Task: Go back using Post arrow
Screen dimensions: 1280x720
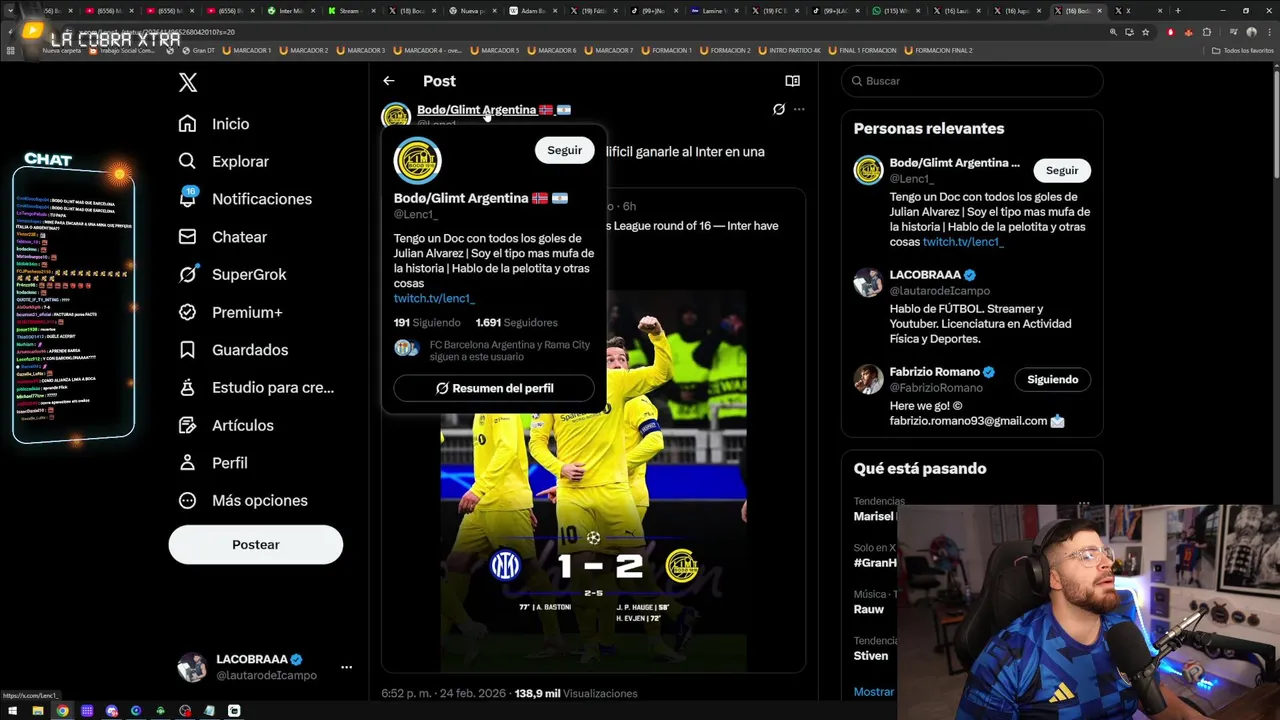Action: [389, 81]
